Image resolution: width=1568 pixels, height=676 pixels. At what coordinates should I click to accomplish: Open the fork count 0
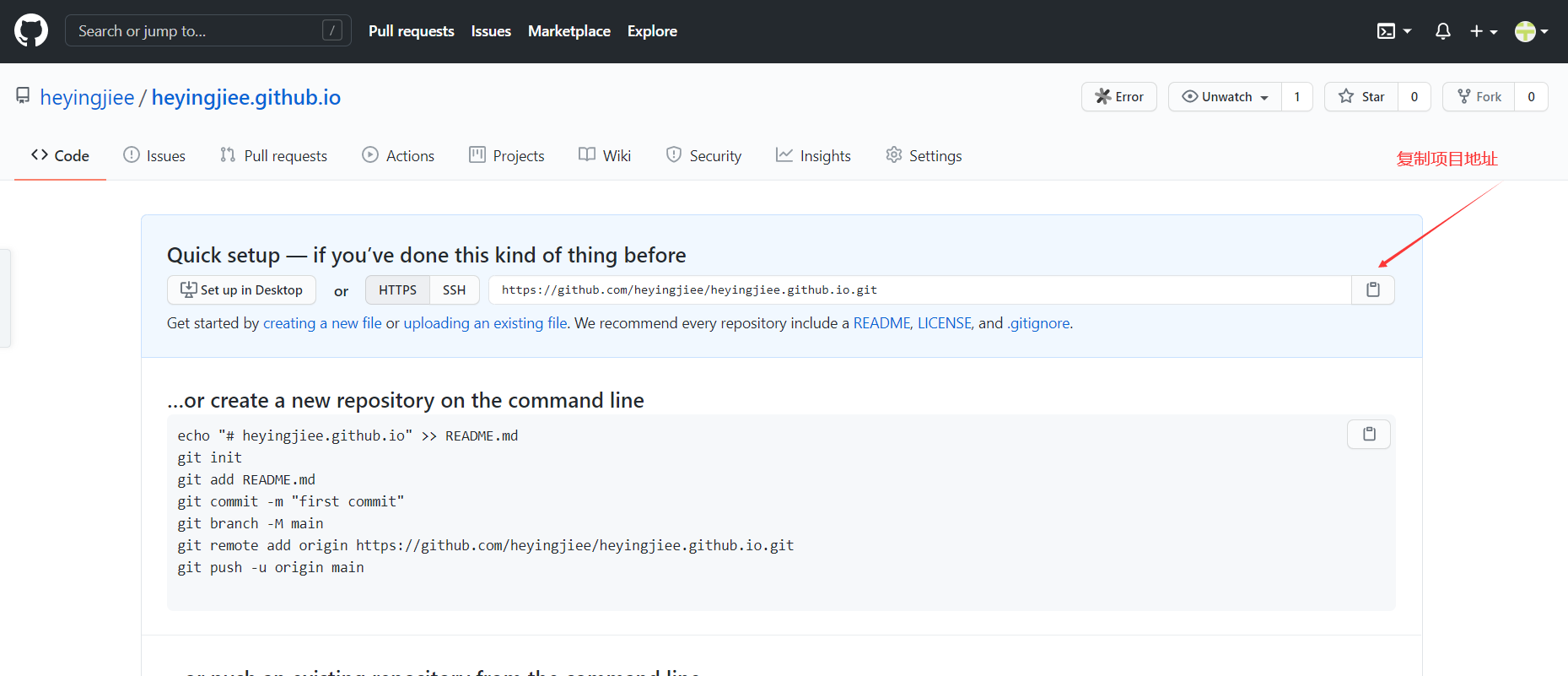[1531, 97]
